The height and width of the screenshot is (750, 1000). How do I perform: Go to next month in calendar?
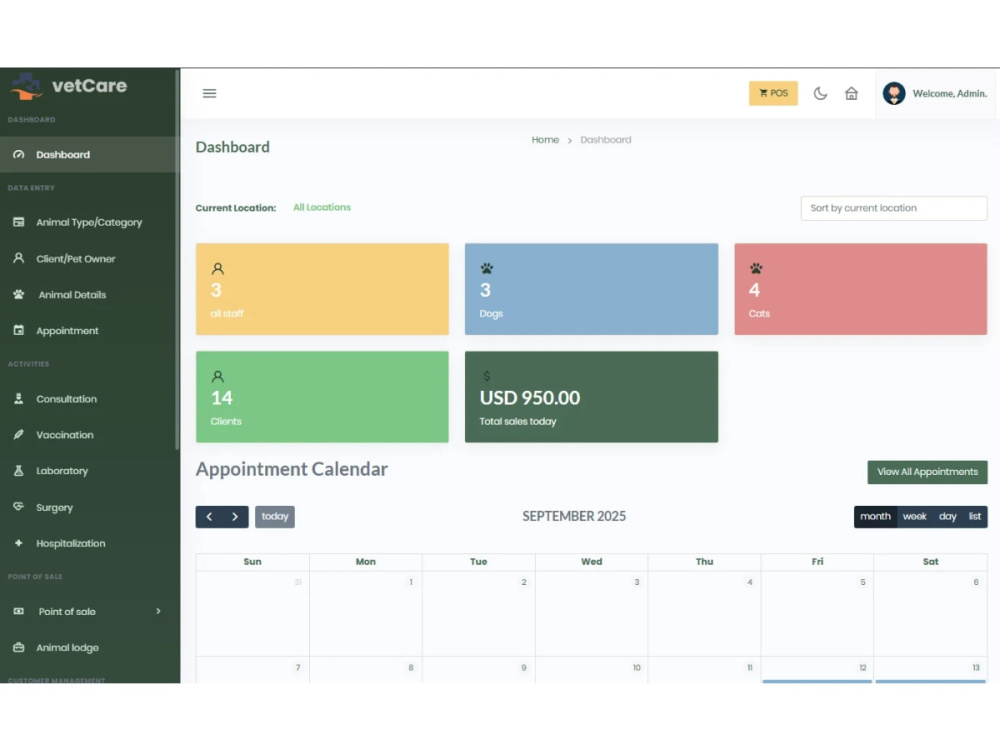point(235,517)
